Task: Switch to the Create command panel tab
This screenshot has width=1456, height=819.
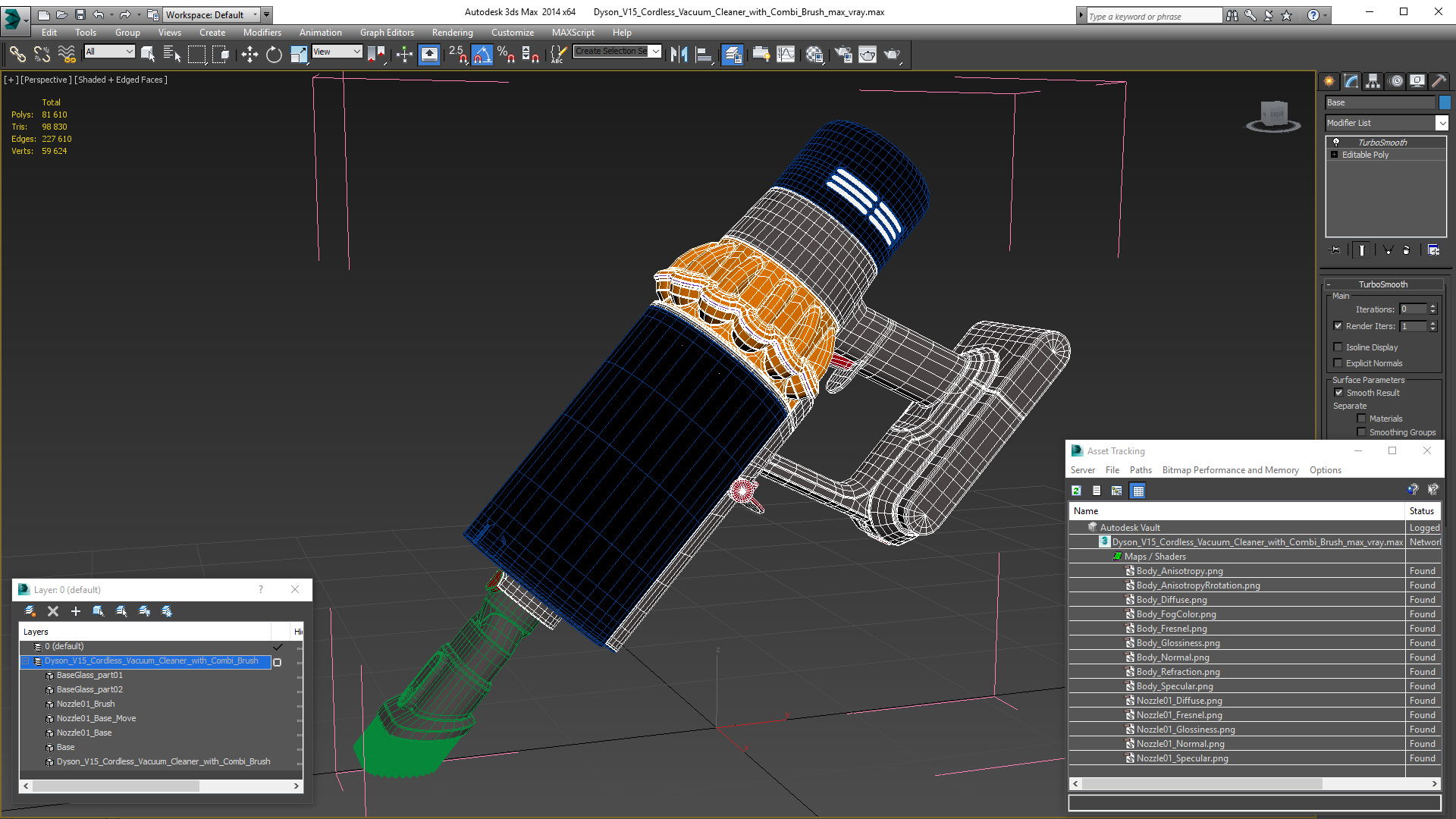Action: click(1329, 81)
